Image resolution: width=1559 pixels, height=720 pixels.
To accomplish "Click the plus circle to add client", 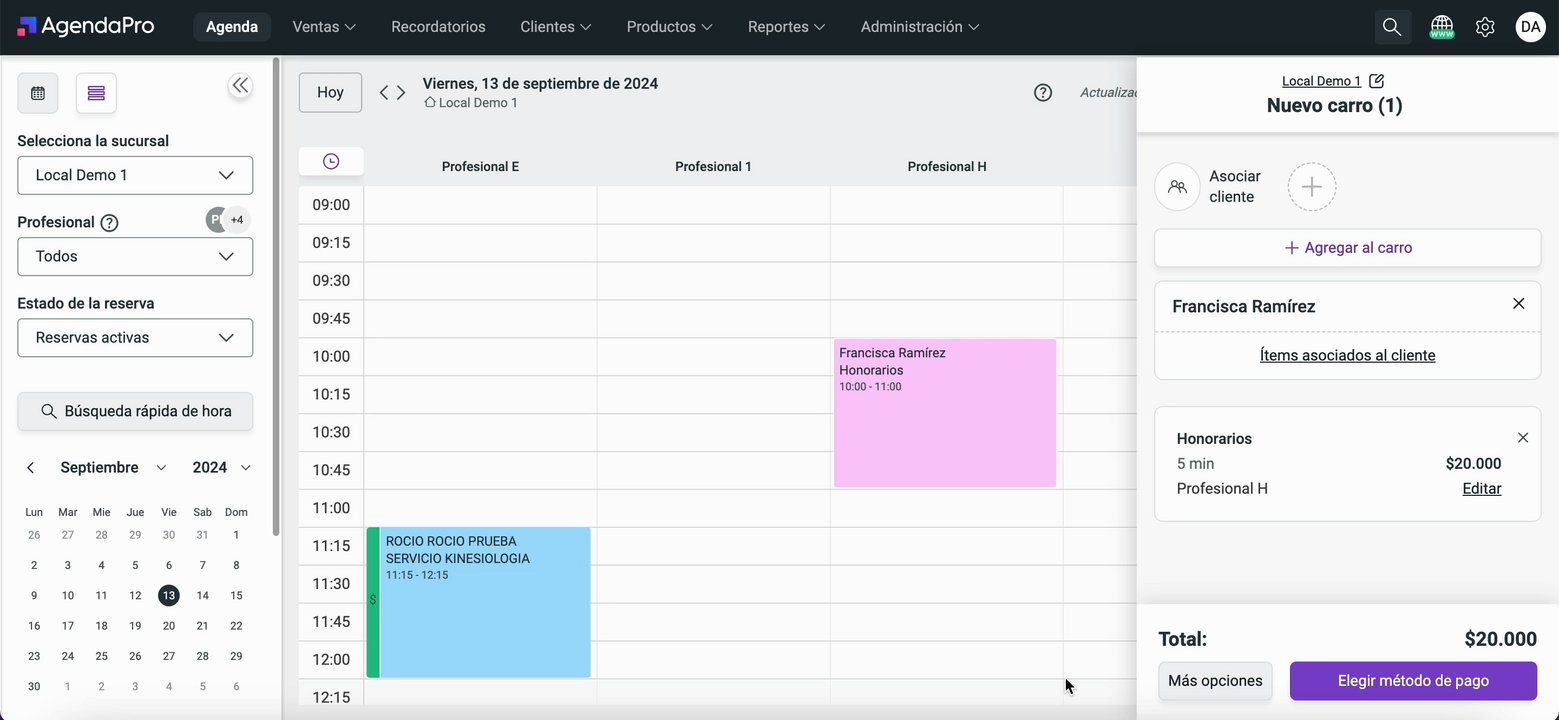I will pos(1311,187).
